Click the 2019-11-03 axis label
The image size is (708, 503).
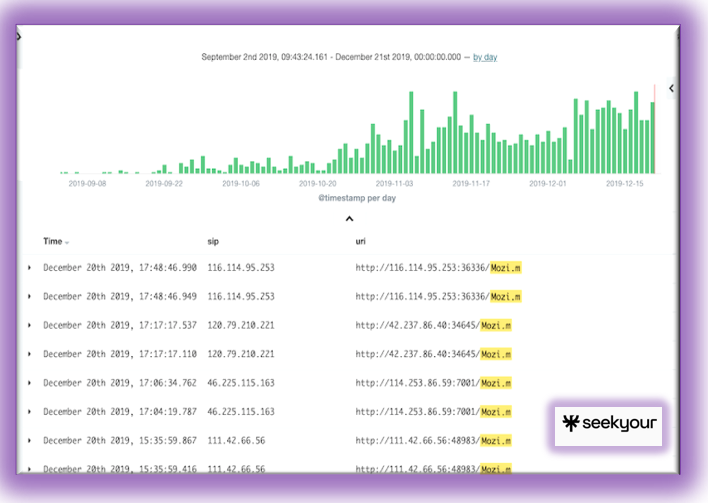coord(394,184)
